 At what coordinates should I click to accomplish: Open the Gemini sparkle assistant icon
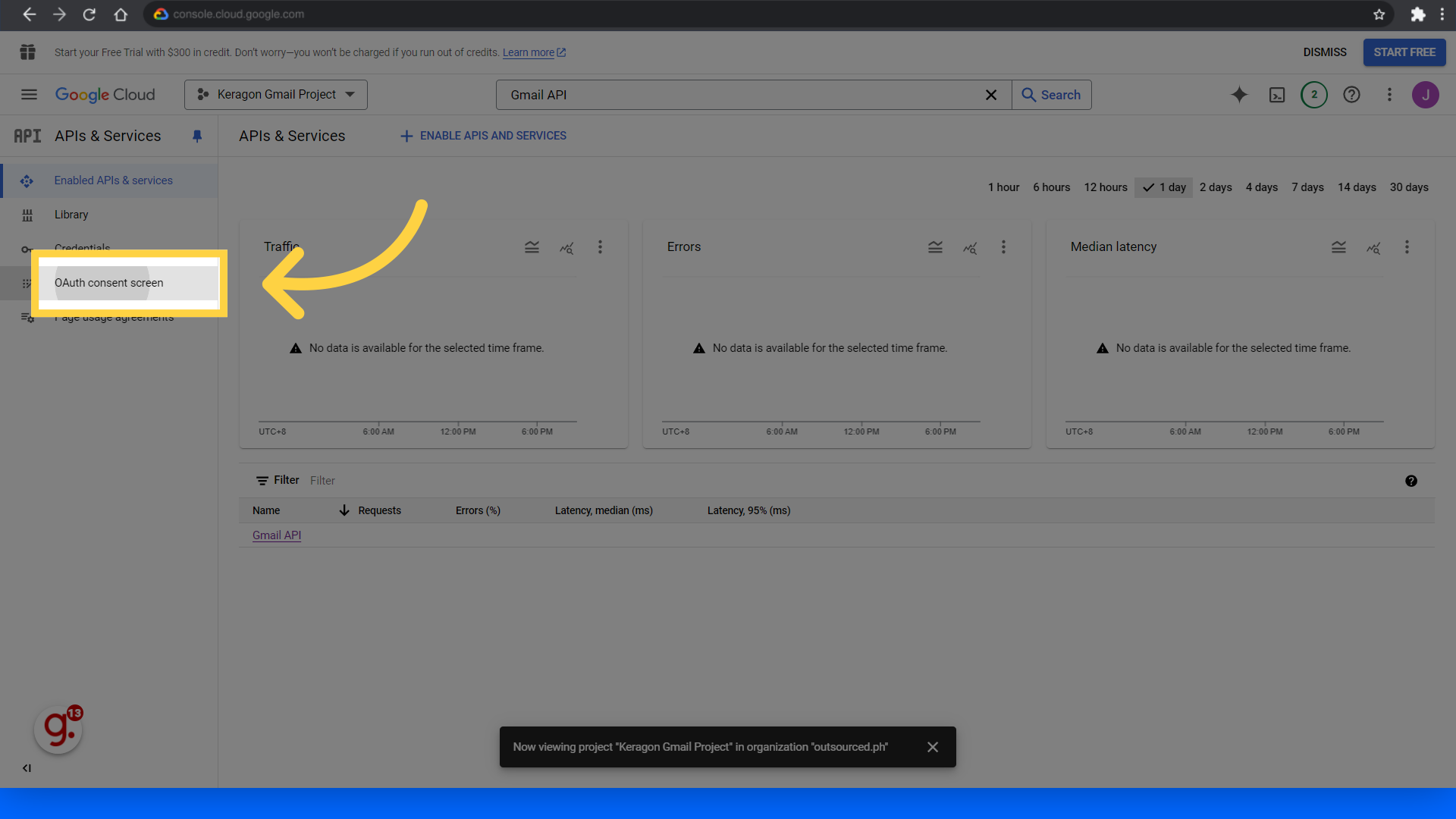click(1239, 95)
